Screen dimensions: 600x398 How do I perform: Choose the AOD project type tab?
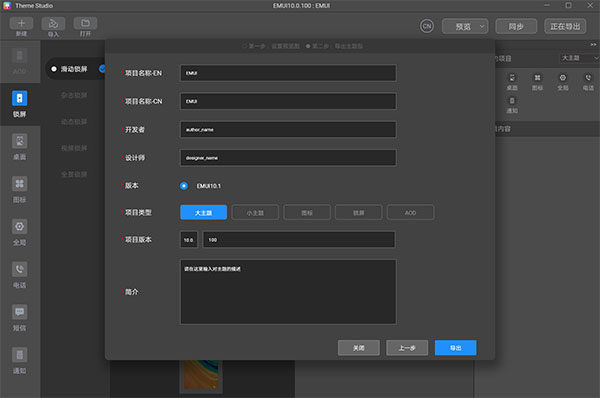pos(410,212)
